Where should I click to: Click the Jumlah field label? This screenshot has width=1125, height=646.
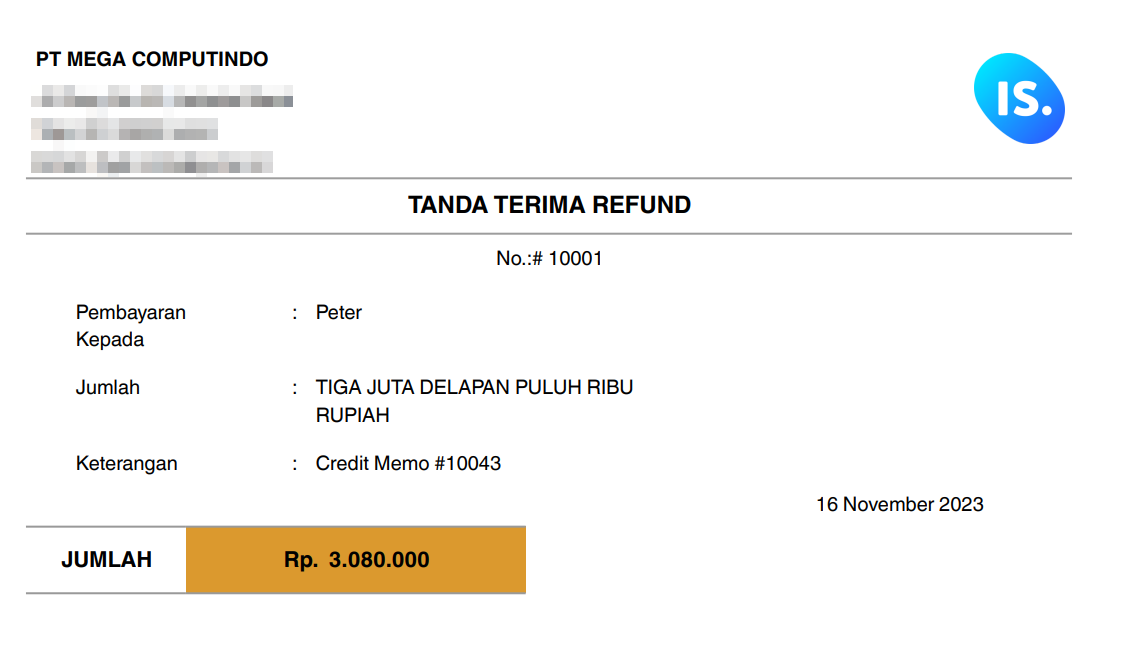pyautogui.click(x=108, y=388)
